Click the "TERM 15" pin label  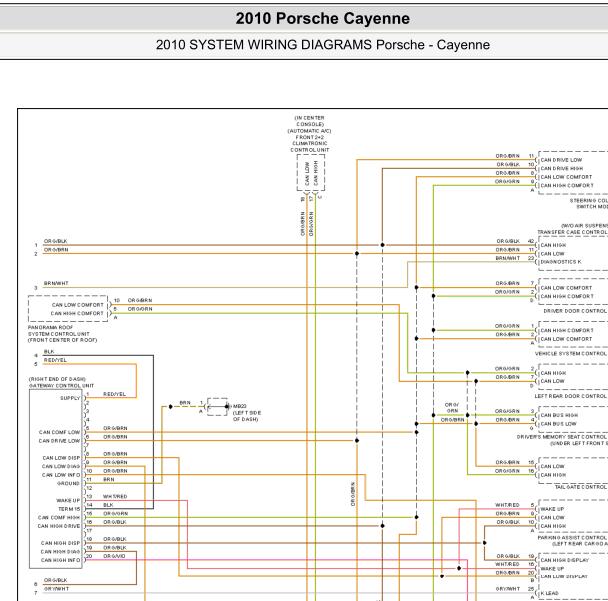pyautogui.click(x=69, y=509)
